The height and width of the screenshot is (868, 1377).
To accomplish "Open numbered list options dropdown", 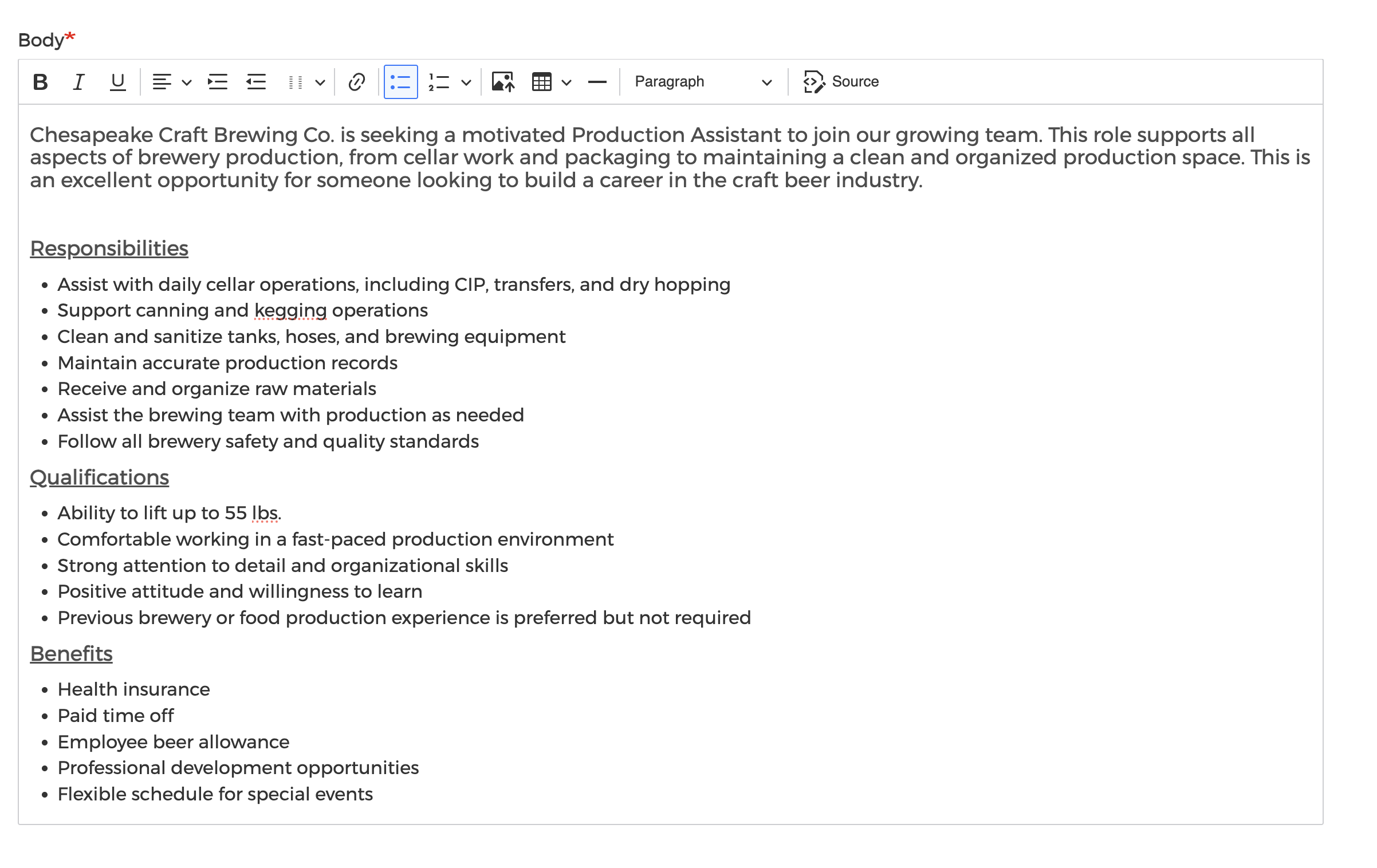I will pyautogui.click(x=466, y=82).
